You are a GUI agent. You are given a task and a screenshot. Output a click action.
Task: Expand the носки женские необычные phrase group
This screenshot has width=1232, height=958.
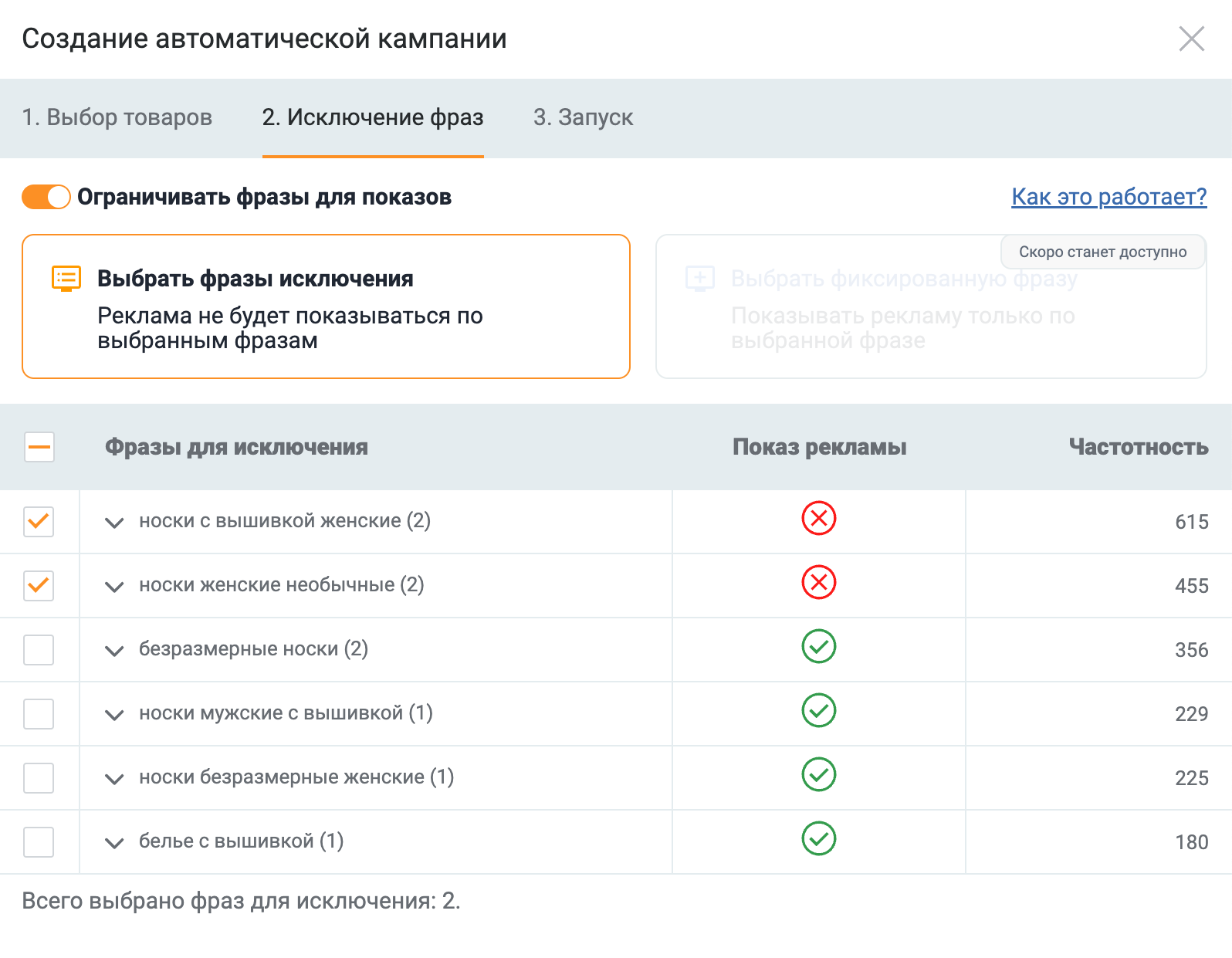114,587
